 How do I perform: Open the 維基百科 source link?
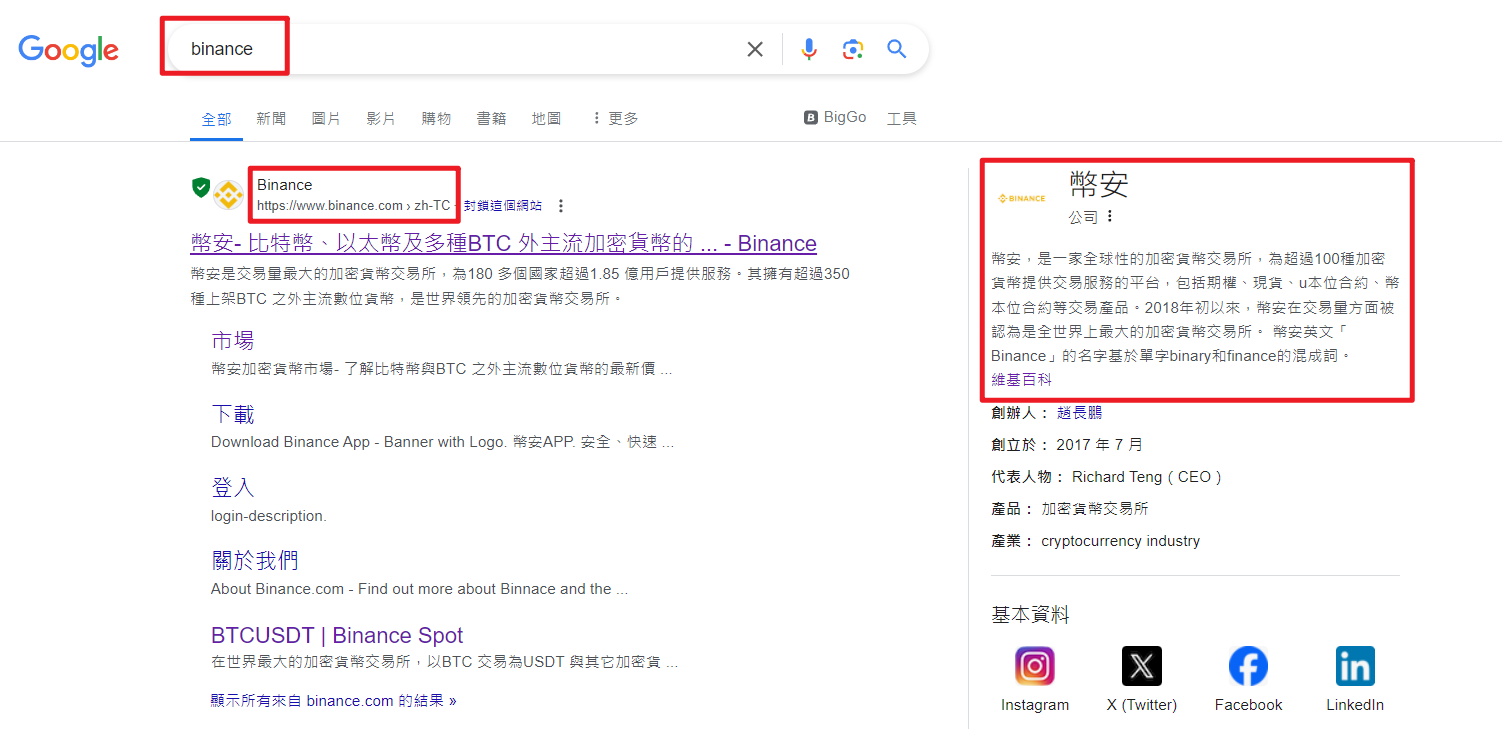pos(1021,380)
